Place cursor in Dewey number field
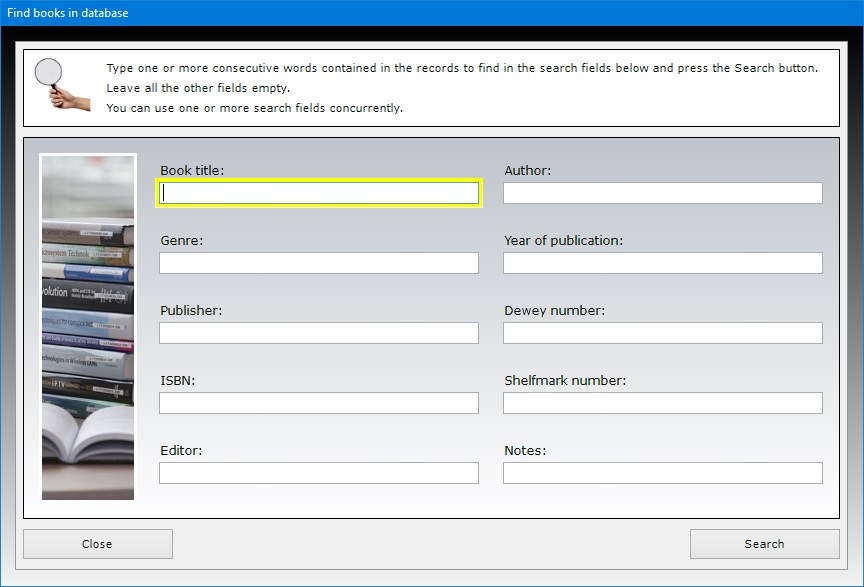 tap(662, 333)
